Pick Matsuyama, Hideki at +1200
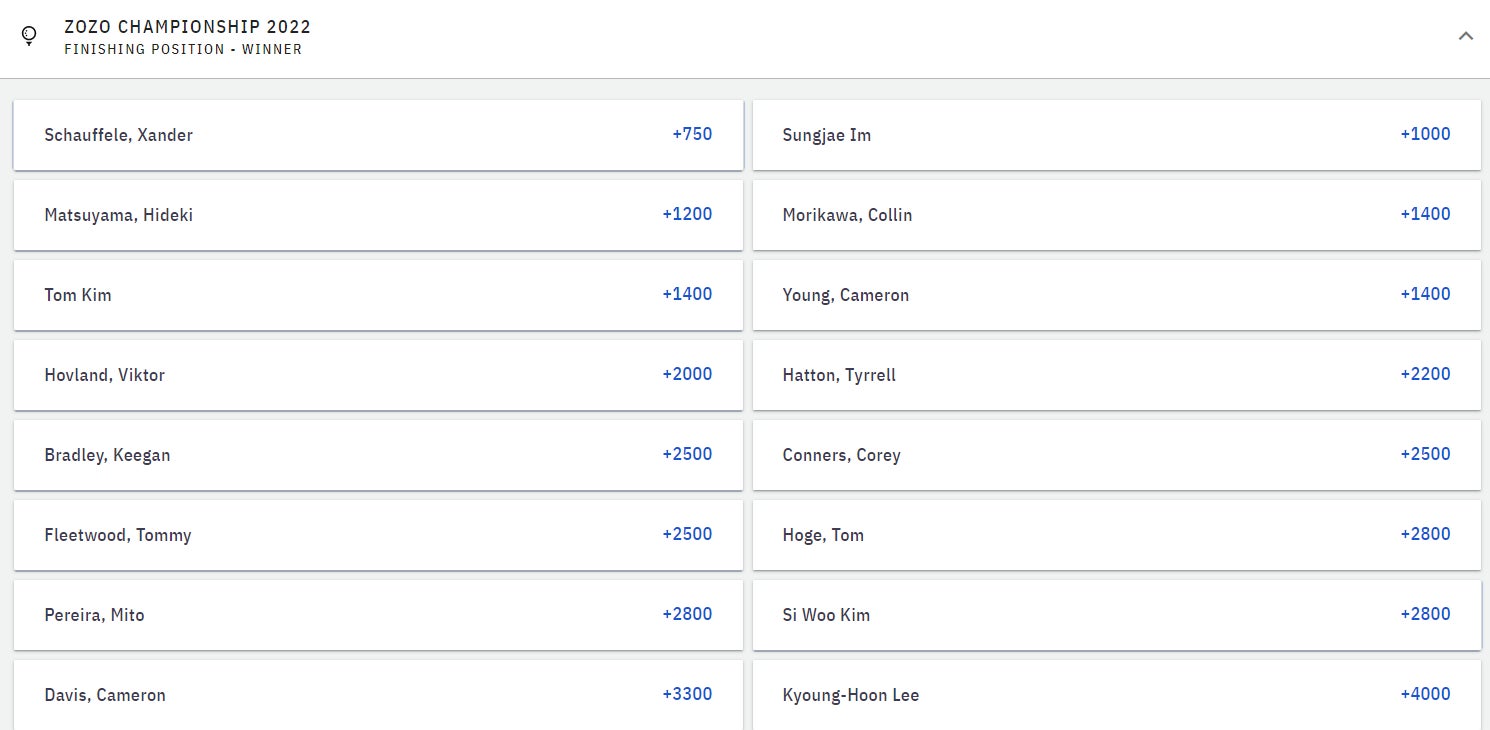This screenshot has width=1490, height=730. [x=378, y=215]
